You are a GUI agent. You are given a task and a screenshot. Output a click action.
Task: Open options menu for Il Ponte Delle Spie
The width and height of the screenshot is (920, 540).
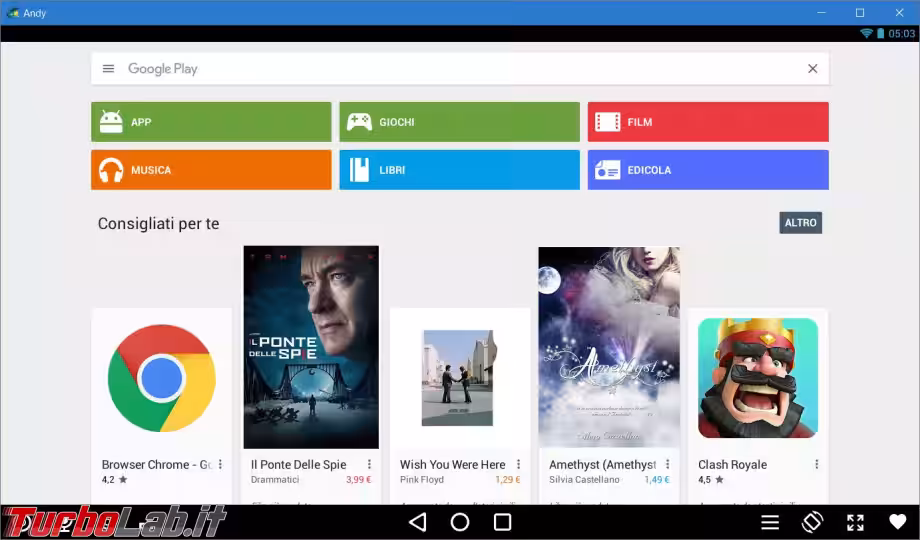click(369, 464)
